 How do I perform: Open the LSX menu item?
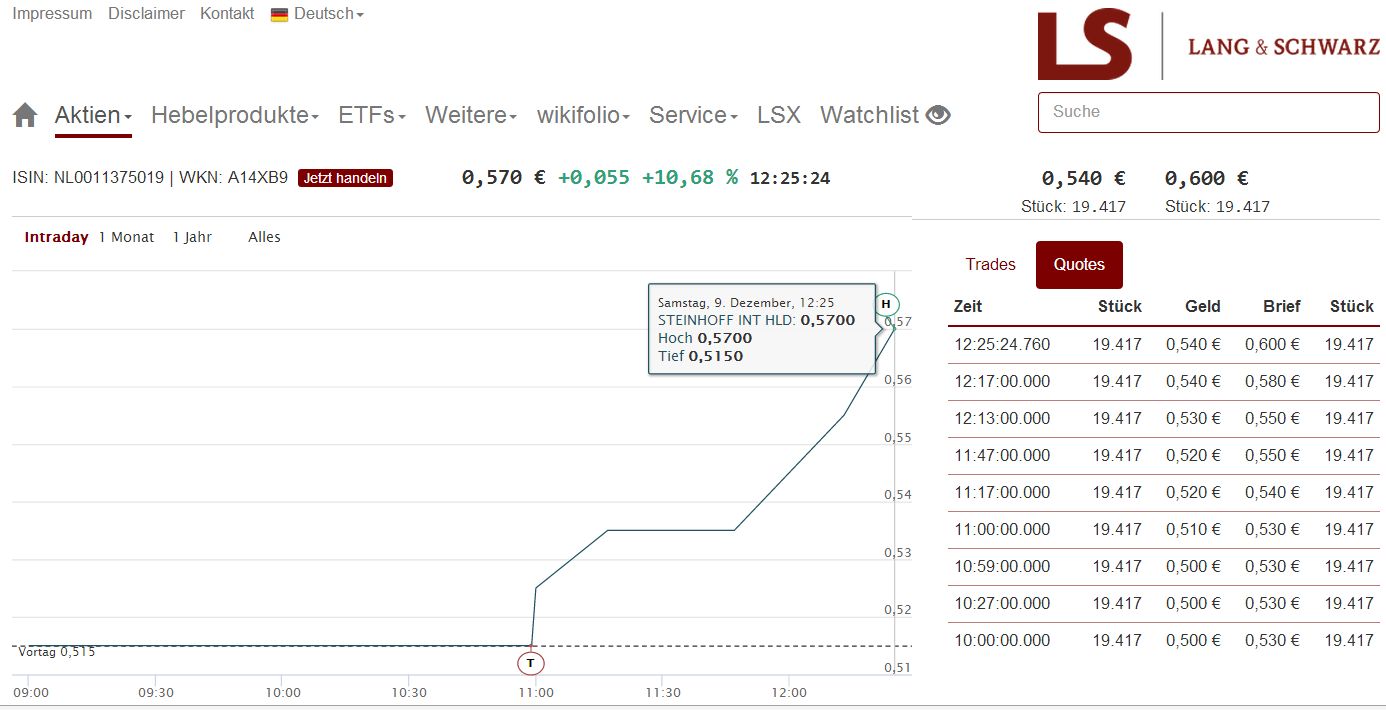[x=779, y=116]
